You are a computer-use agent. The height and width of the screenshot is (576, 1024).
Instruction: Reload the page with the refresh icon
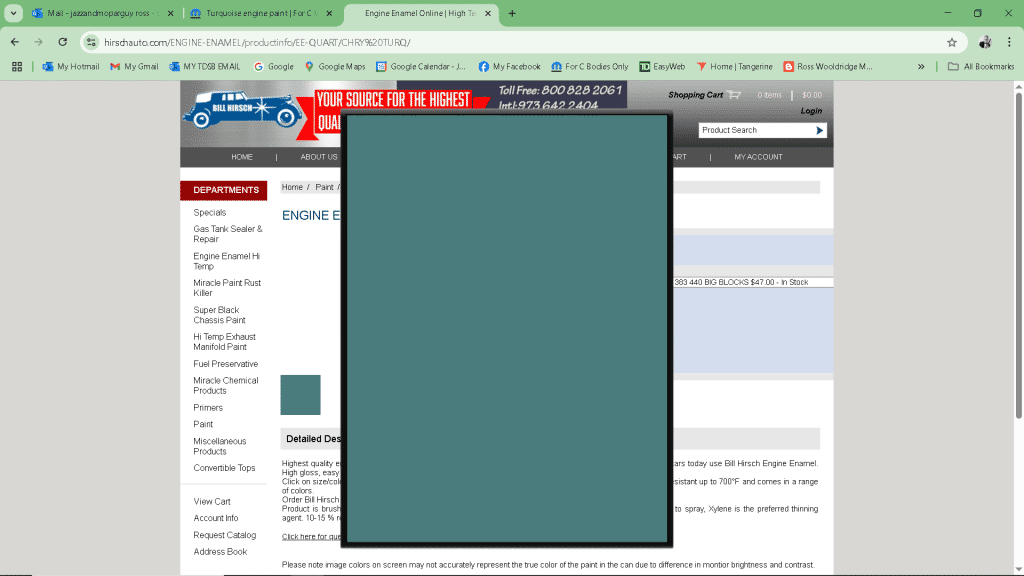point(63,42)
